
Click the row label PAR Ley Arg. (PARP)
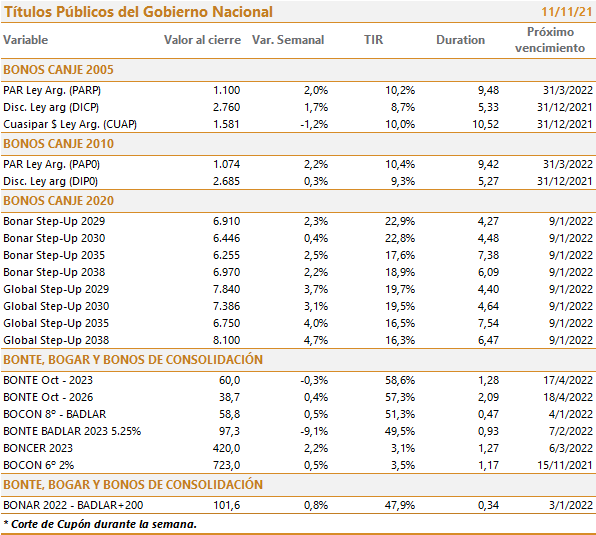[x=52, y=90]
